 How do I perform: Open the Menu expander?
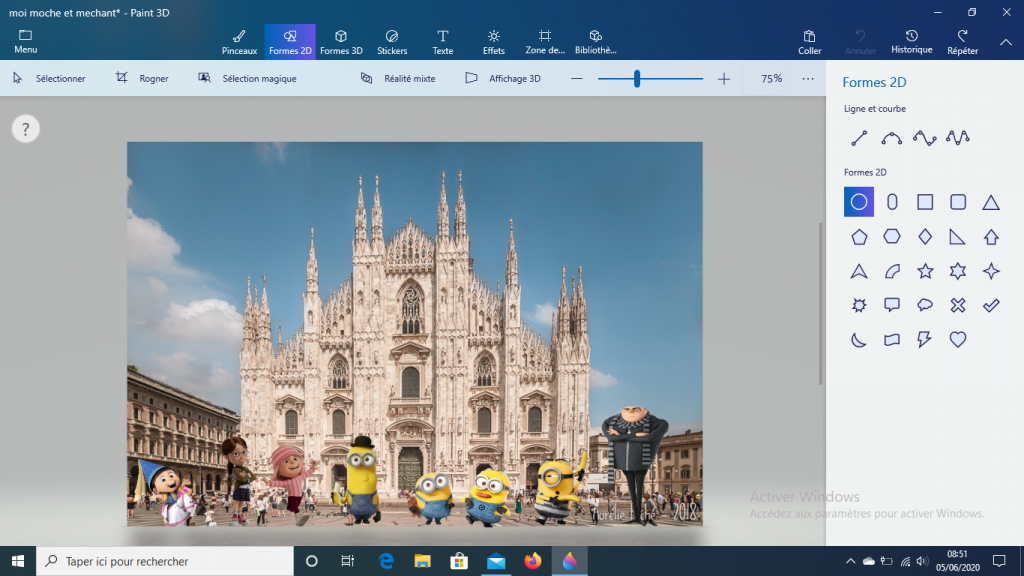[26, 41]
